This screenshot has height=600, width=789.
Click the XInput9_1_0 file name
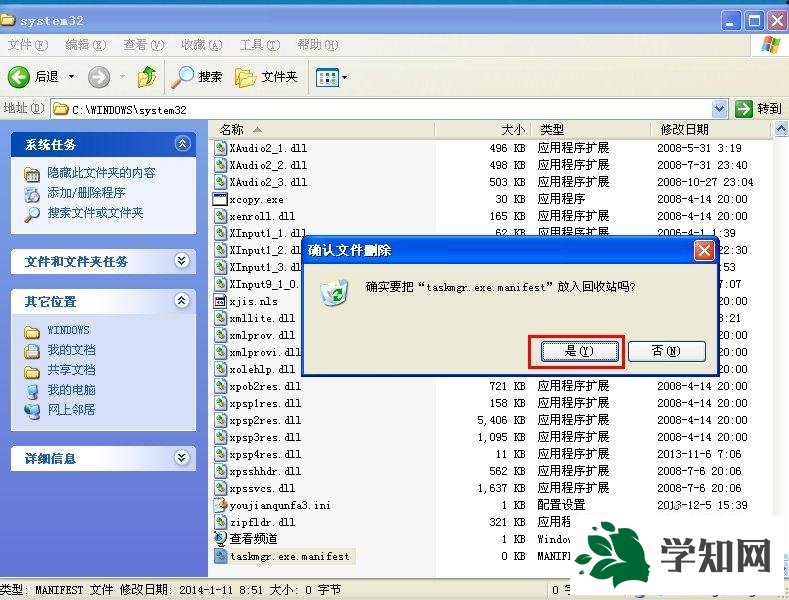[265, 284]
